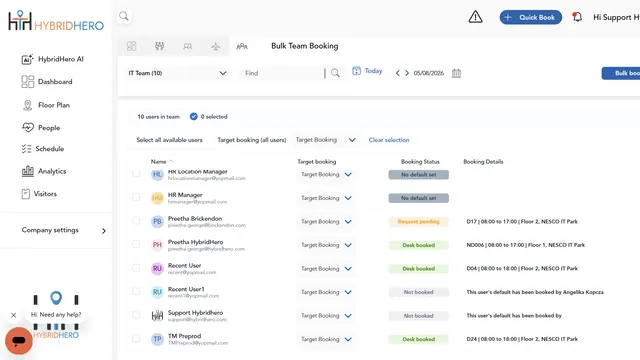Click the warning triangle alert icon
640x360 pixels.
coord(475,17)
